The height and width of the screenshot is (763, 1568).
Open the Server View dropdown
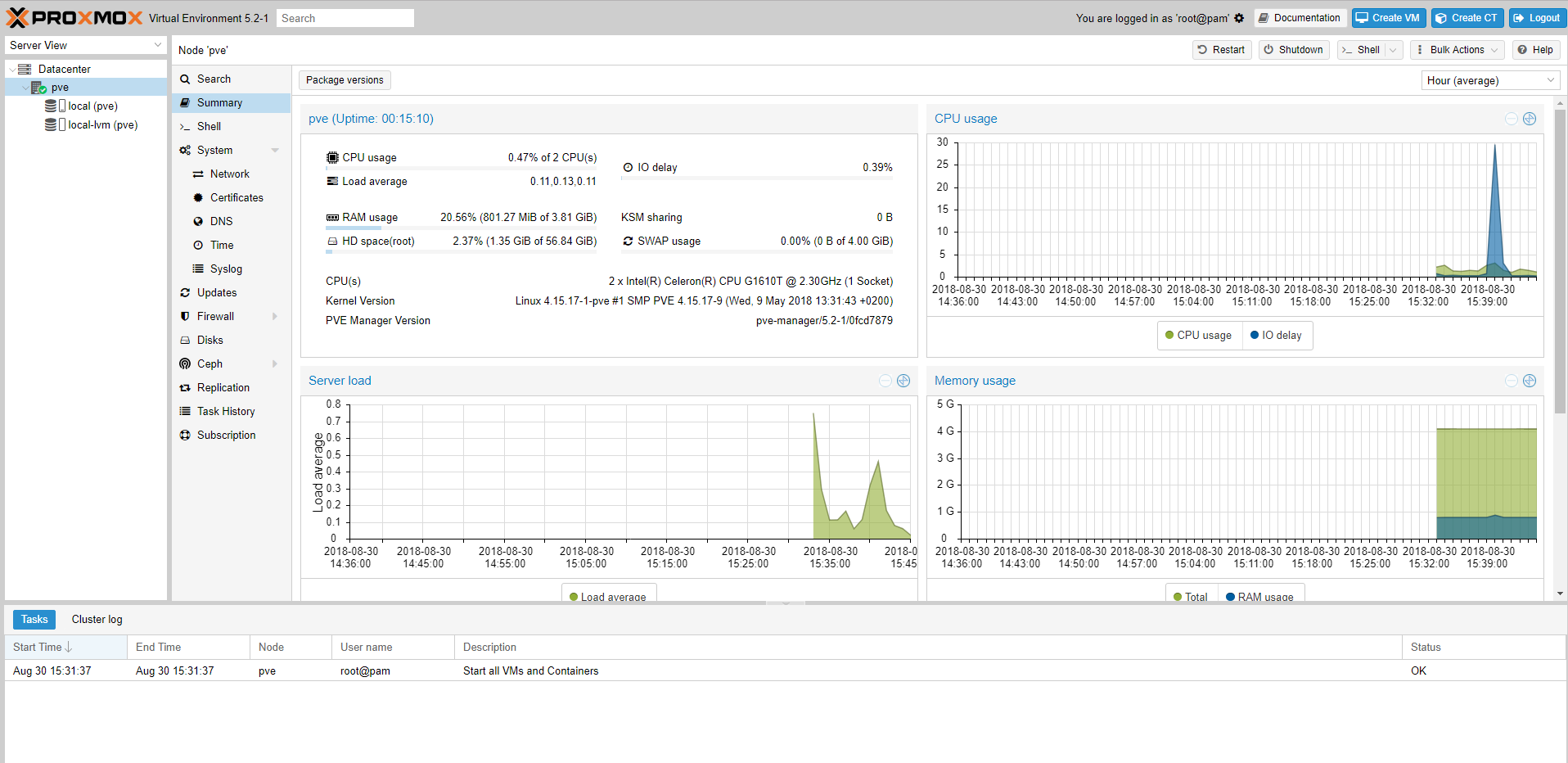pyautogui.click(x=158, y=46)
